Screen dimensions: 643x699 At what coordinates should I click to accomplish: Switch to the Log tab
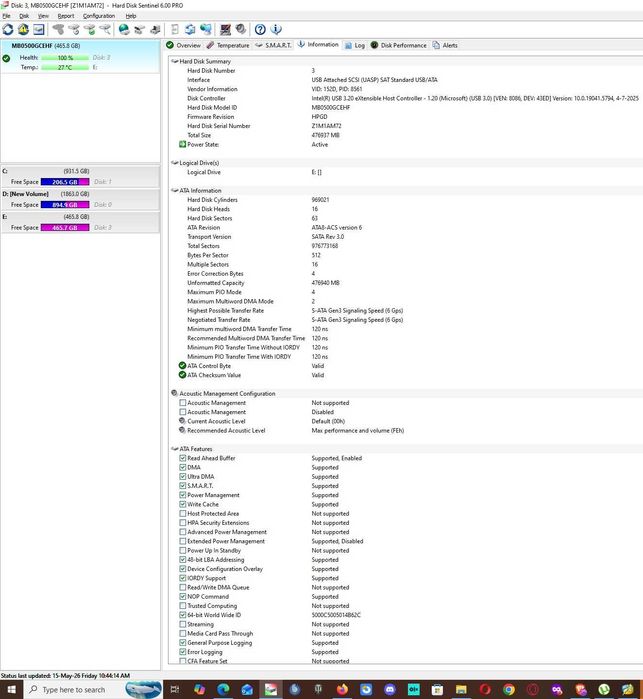355,45
